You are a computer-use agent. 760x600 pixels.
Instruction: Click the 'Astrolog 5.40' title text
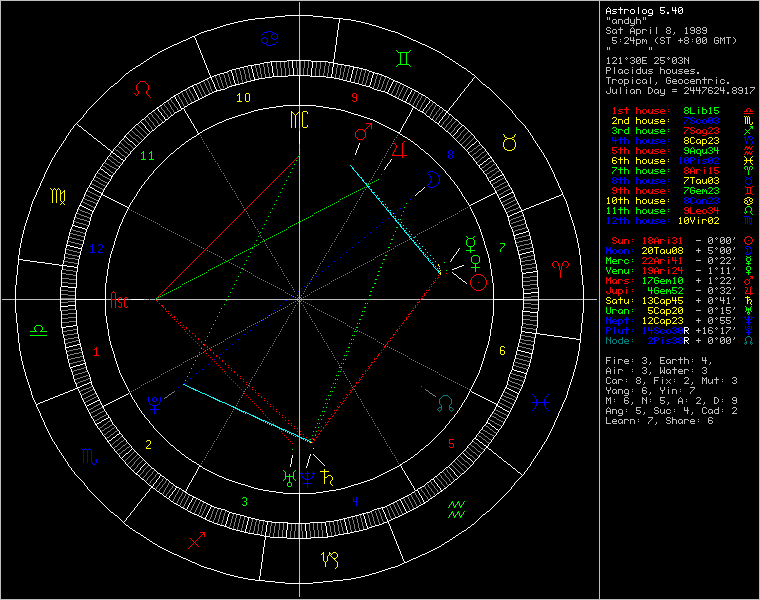645,10
